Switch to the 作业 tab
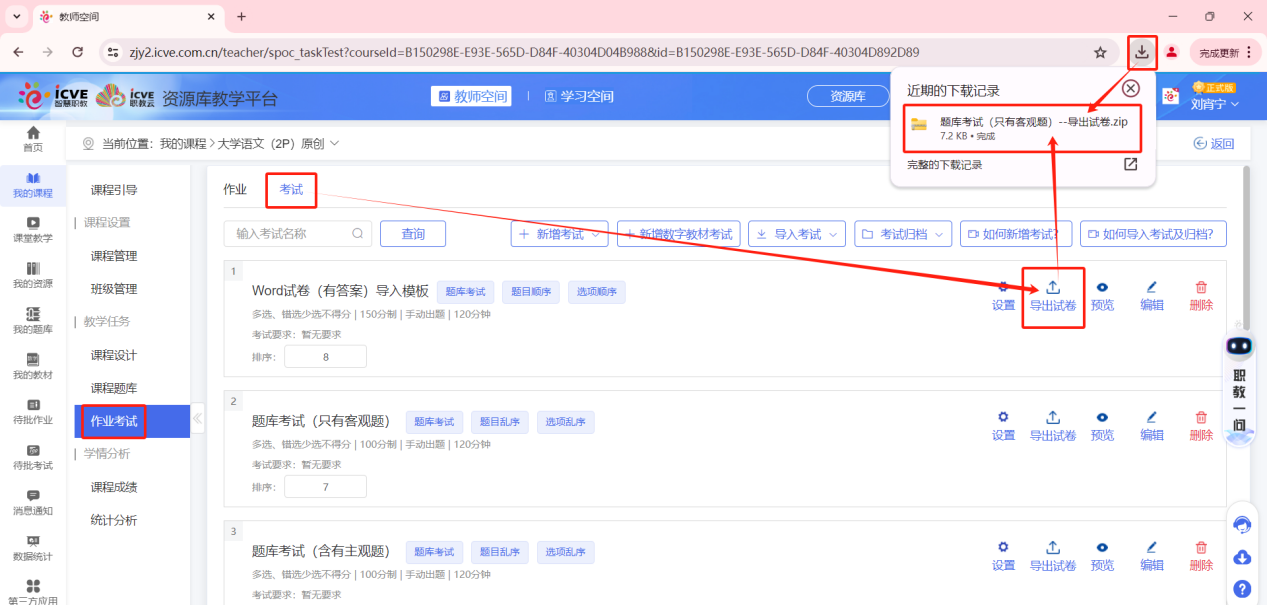Image resolution: width=1267 pixels, height=605 pixels. (x=235, y=188)
